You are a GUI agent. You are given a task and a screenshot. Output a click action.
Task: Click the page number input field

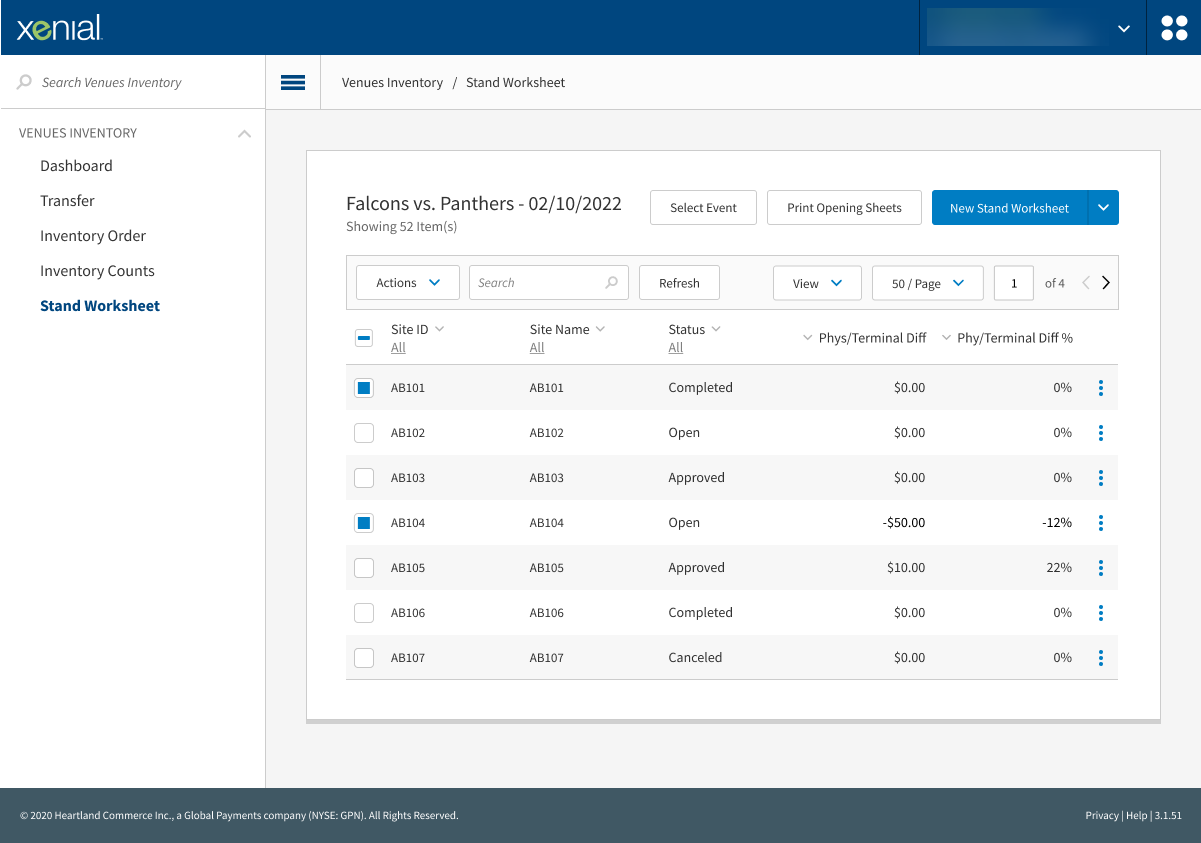[1014, 283]
